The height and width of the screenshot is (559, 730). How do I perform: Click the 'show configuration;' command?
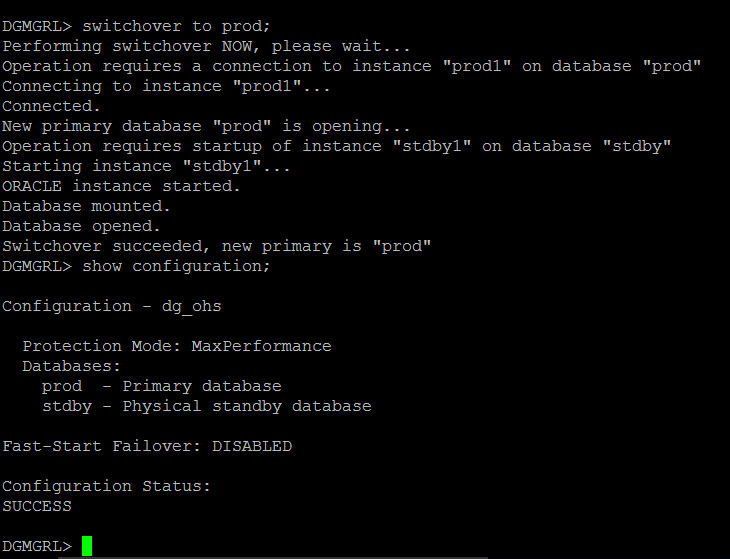tap(176, 266)
